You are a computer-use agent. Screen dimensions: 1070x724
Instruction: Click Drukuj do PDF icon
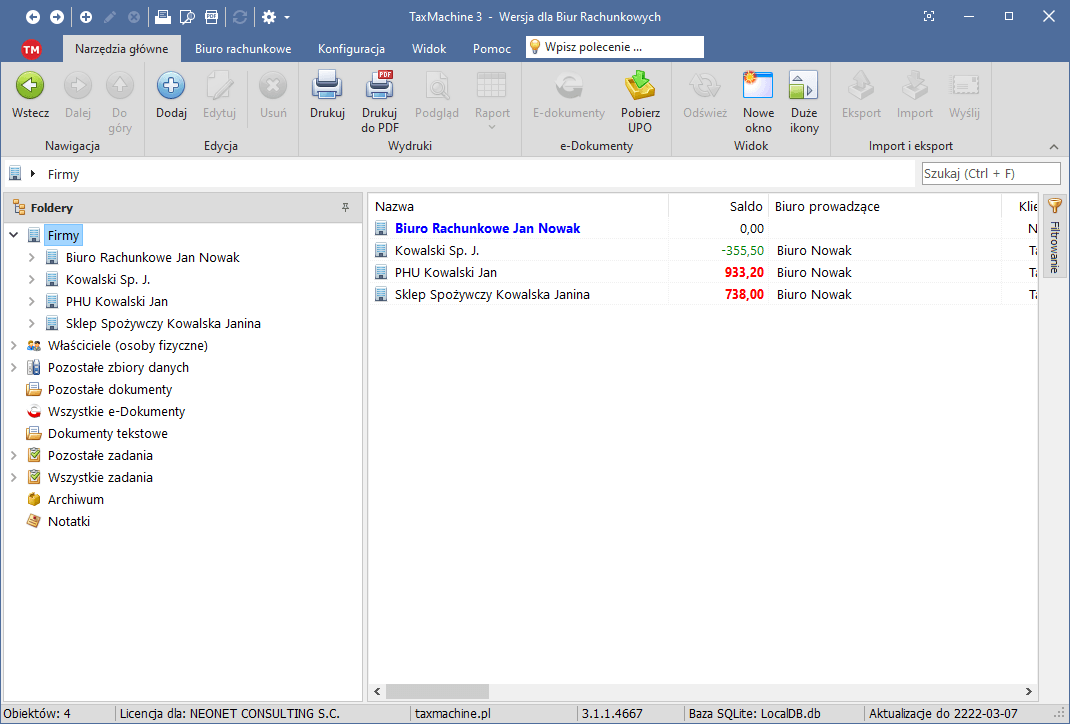coord(380,88)
